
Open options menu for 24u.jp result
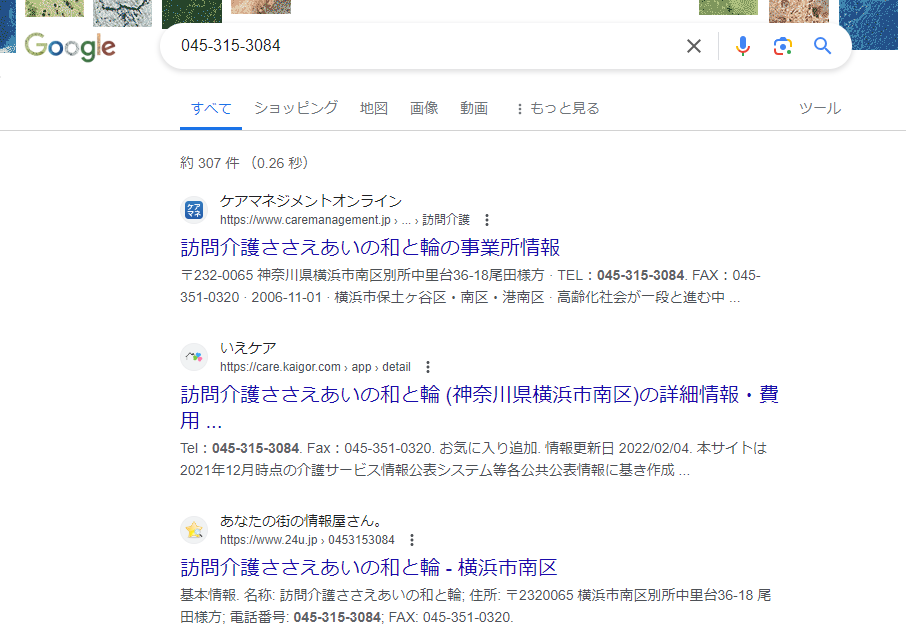412,540
